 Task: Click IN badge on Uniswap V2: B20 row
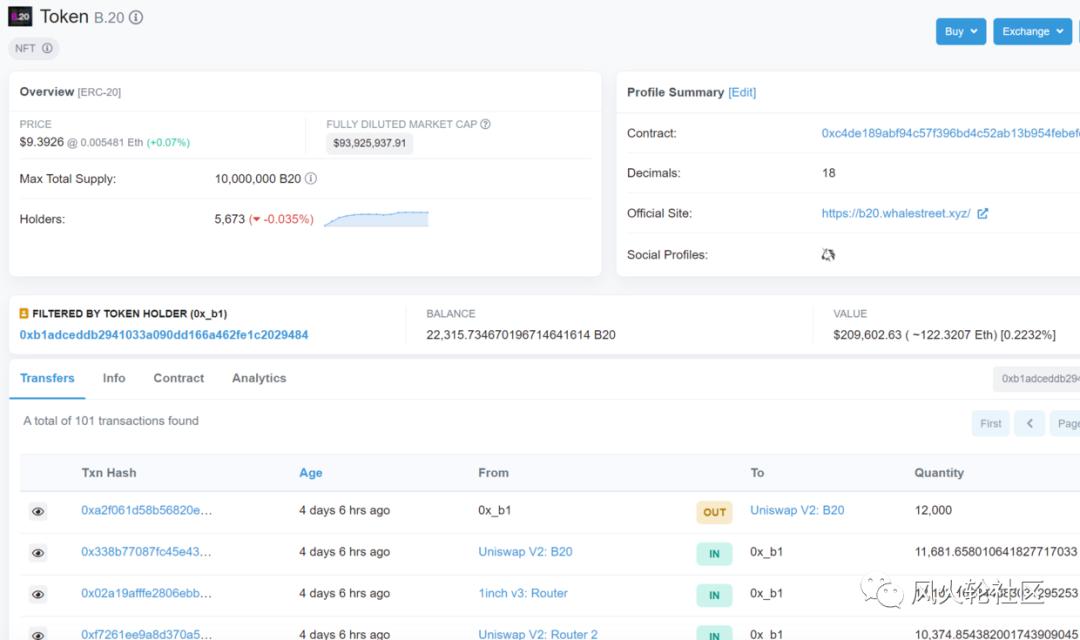(x=714, y=553)
